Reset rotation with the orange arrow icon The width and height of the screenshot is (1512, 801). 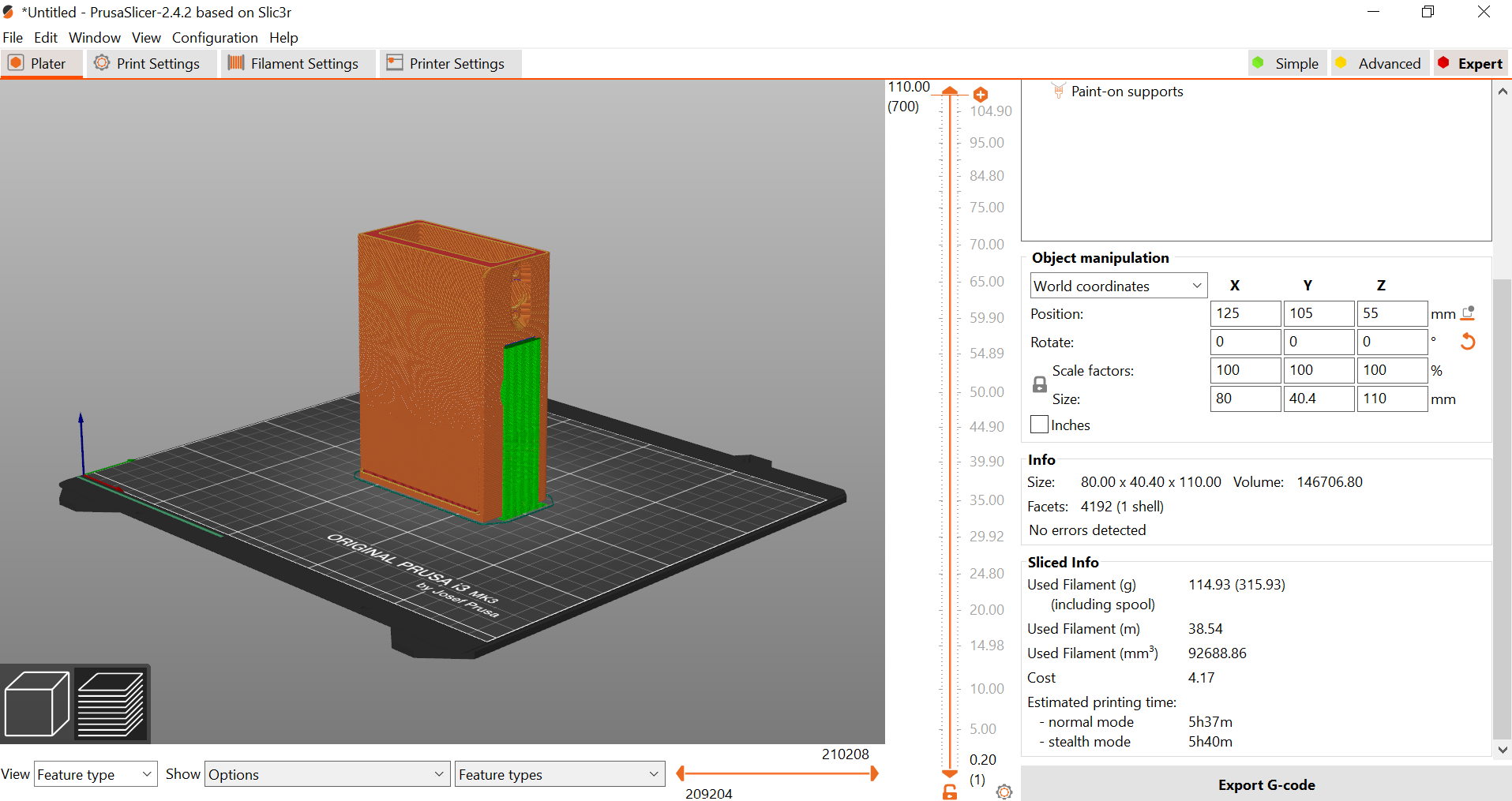point(1468,342)
